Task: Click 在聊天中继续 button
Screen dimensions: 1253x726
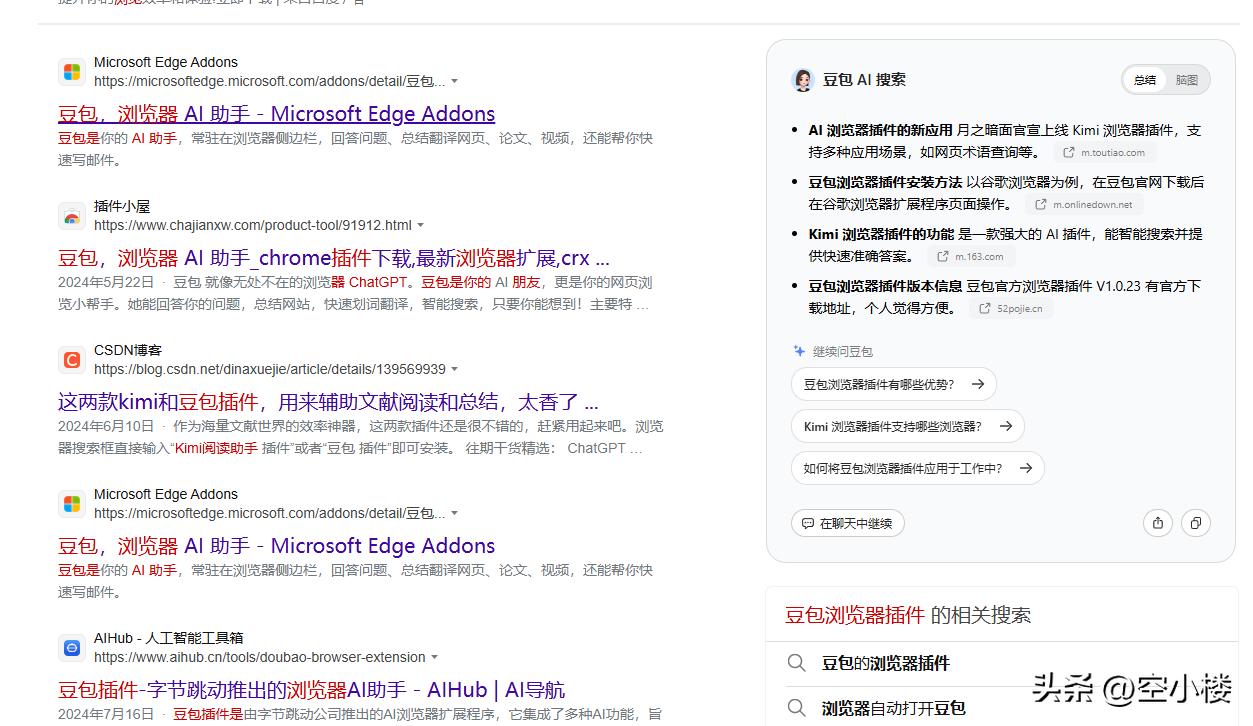Action: [847, 523]
